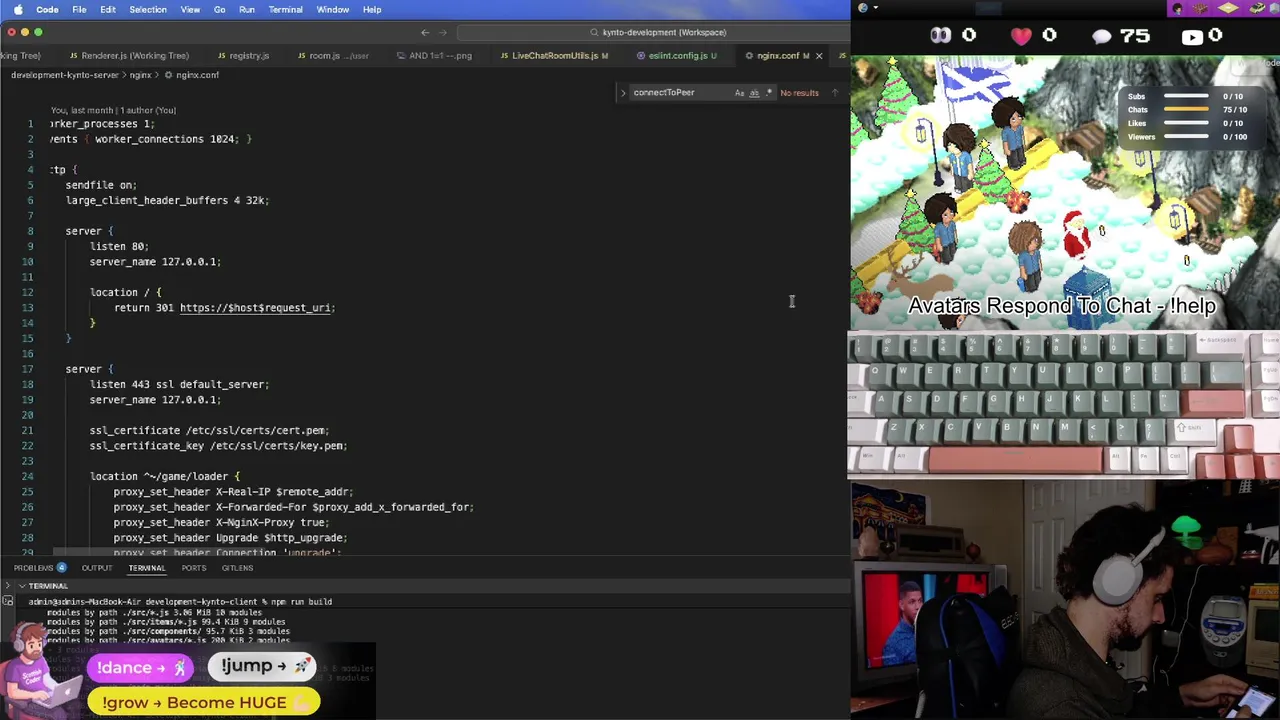This screenshot has width=1280, height=720.
Task: Open the Run menu
Action: (246, 9)
